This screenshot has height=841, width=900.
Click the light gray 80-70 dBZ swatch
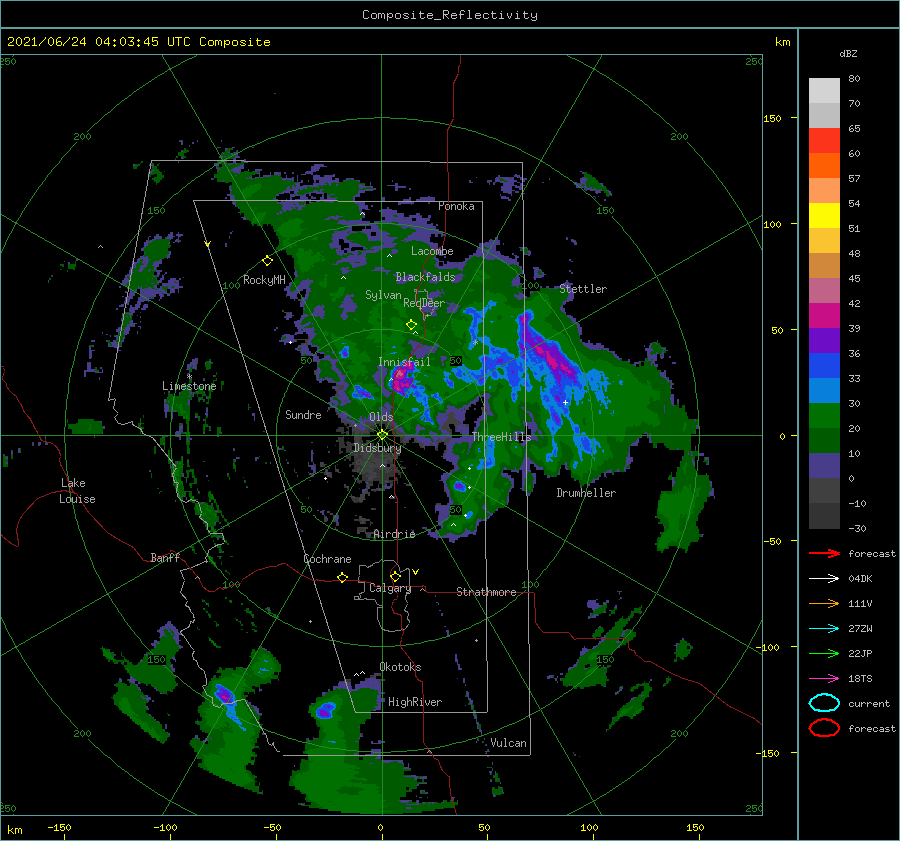[x=824, y=90]
